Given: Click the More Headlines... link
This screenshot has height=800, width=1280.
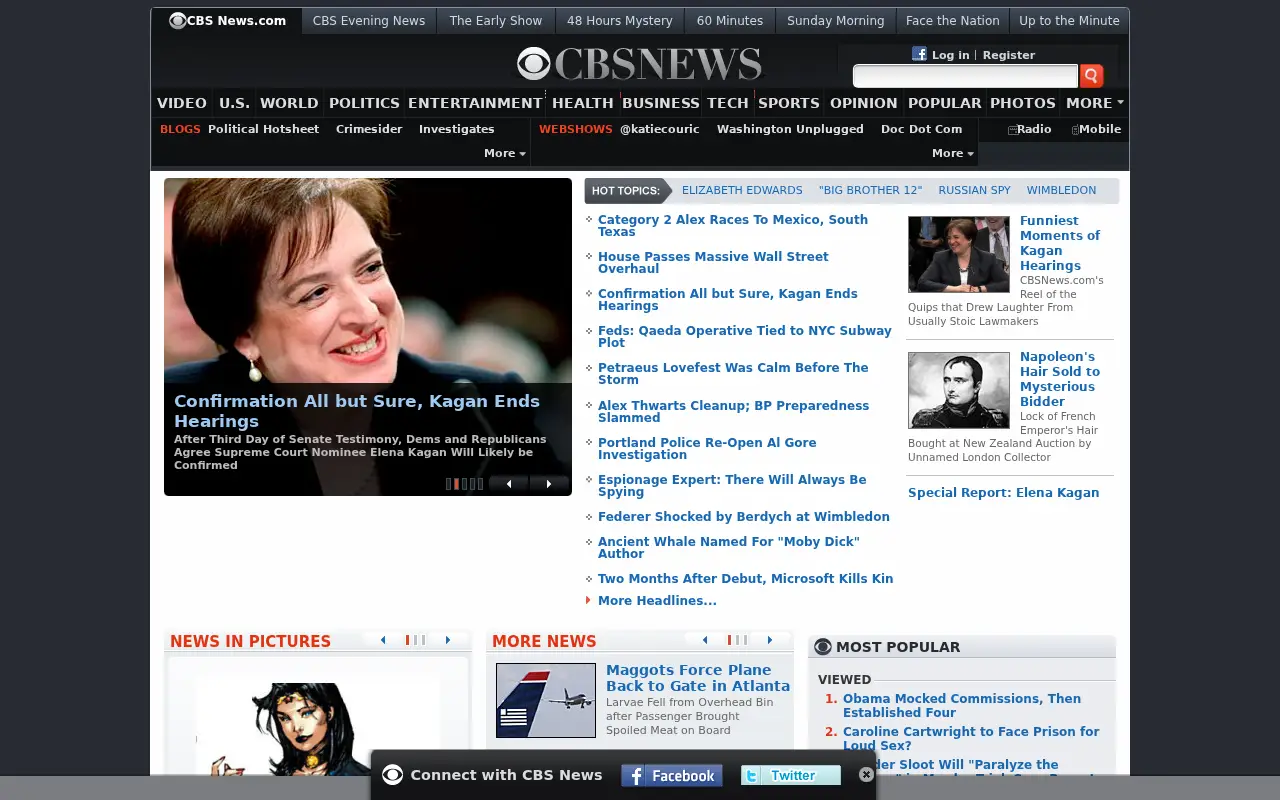Looking at the screenshot, I should 657,601.
